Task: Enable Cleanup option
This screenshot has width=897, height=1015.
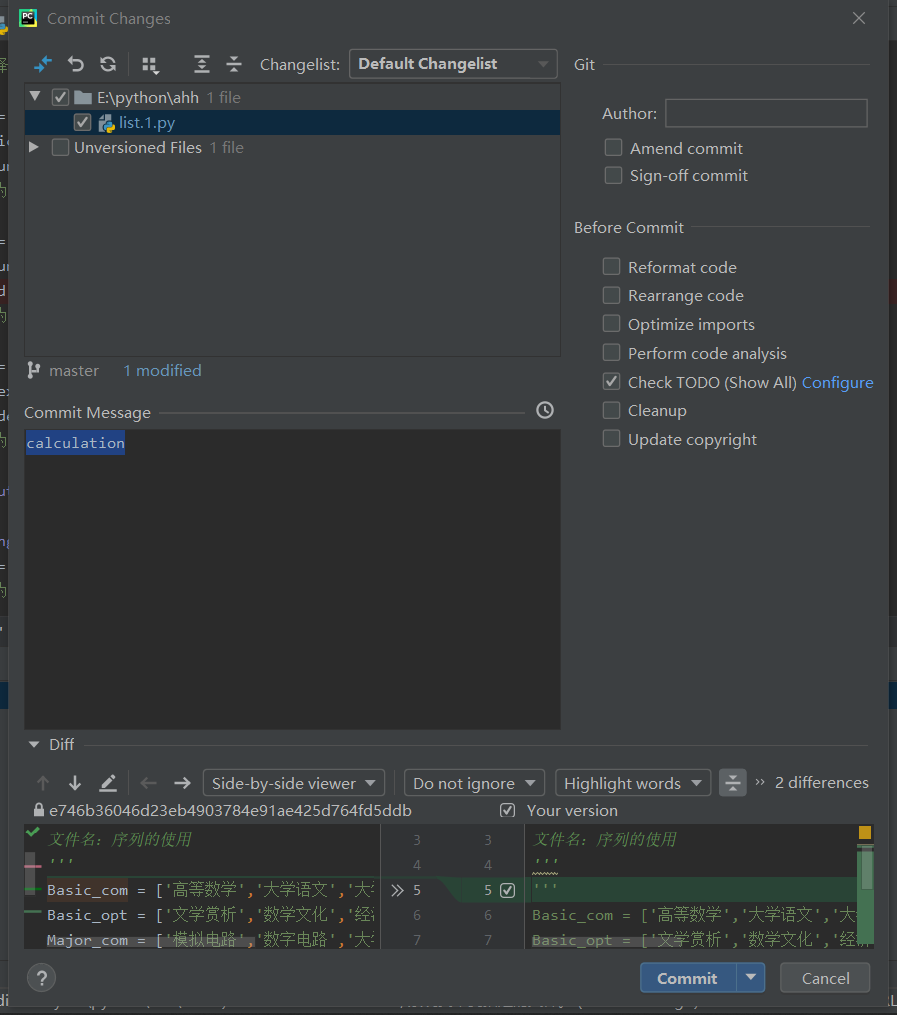Action: pyautogui.click(x=611, y=410)
